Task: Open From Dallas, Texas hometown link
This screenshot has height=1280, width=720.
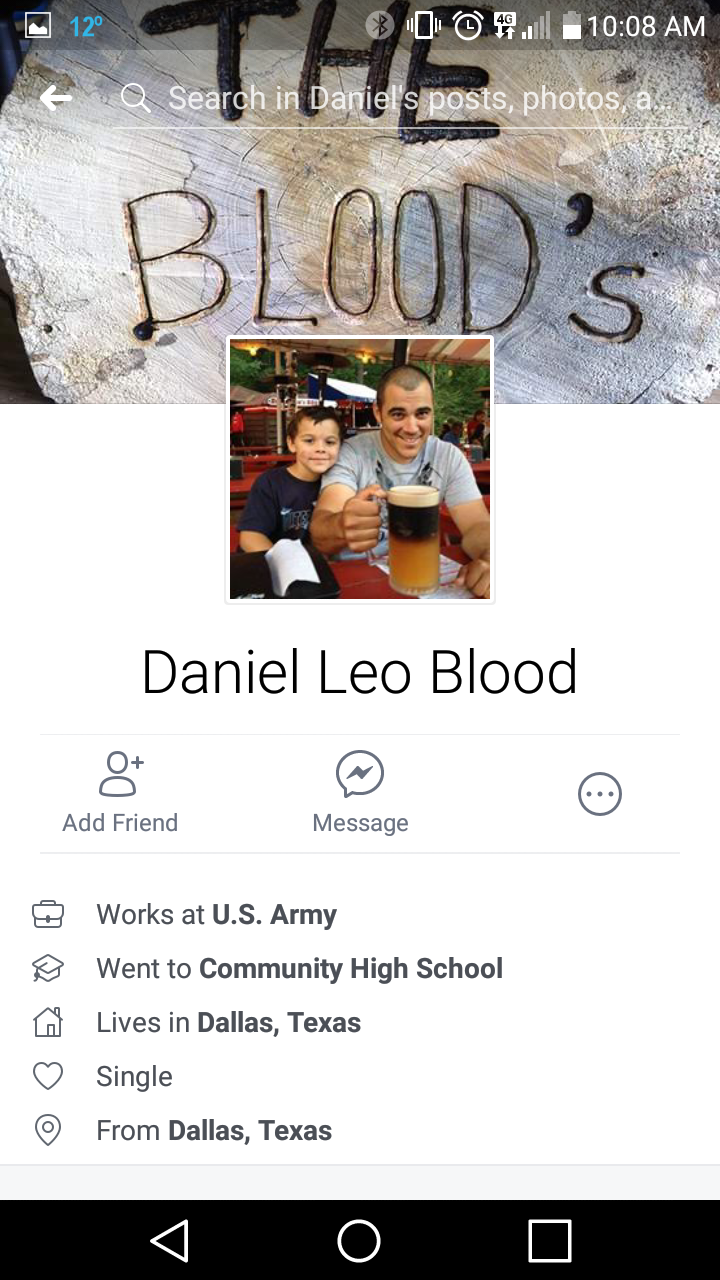Action: pos(250,1130)
